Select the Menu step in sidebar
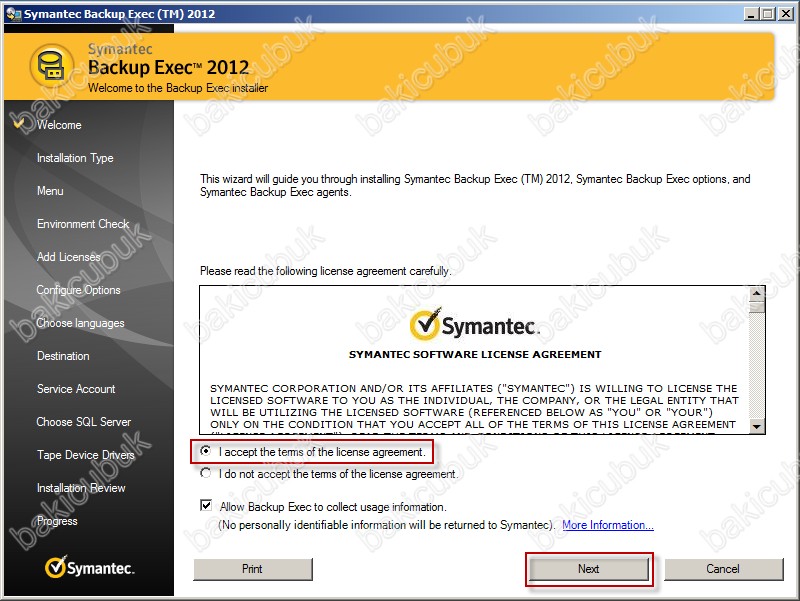800x601 pixels. pos(50,191)
